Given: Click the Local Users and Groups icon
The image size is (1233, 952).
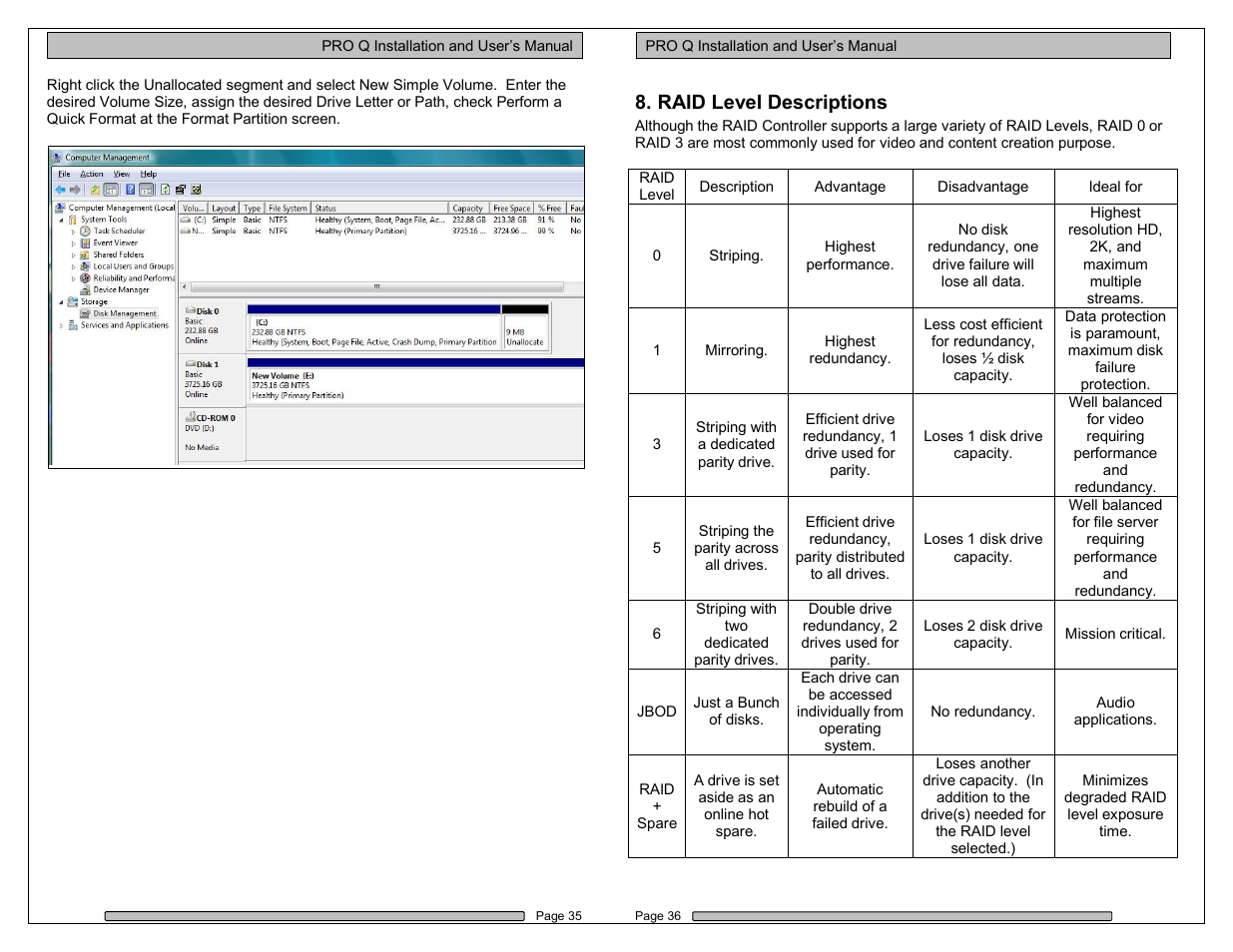Looking at the screenshot, I should [x=86, y=266].
